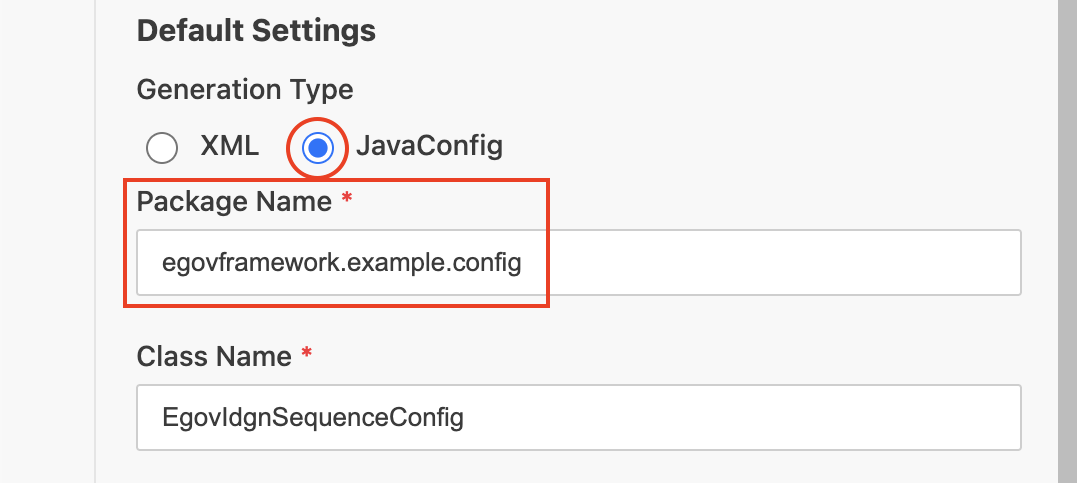The height and width of the screenshot is (483, 1077).
Task: Click the Package Name field label
Action: (x=233, y=202)
